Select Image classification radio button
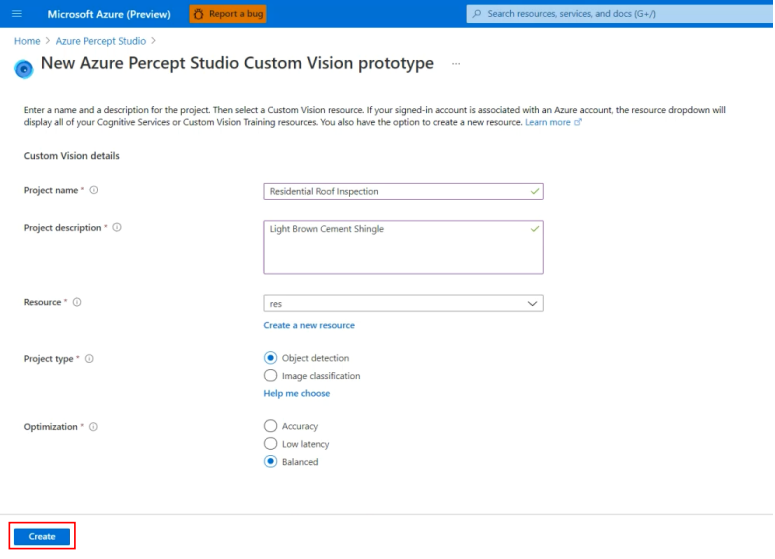The image size is (775, 559). pyautogui.click(x=270, y=376)
